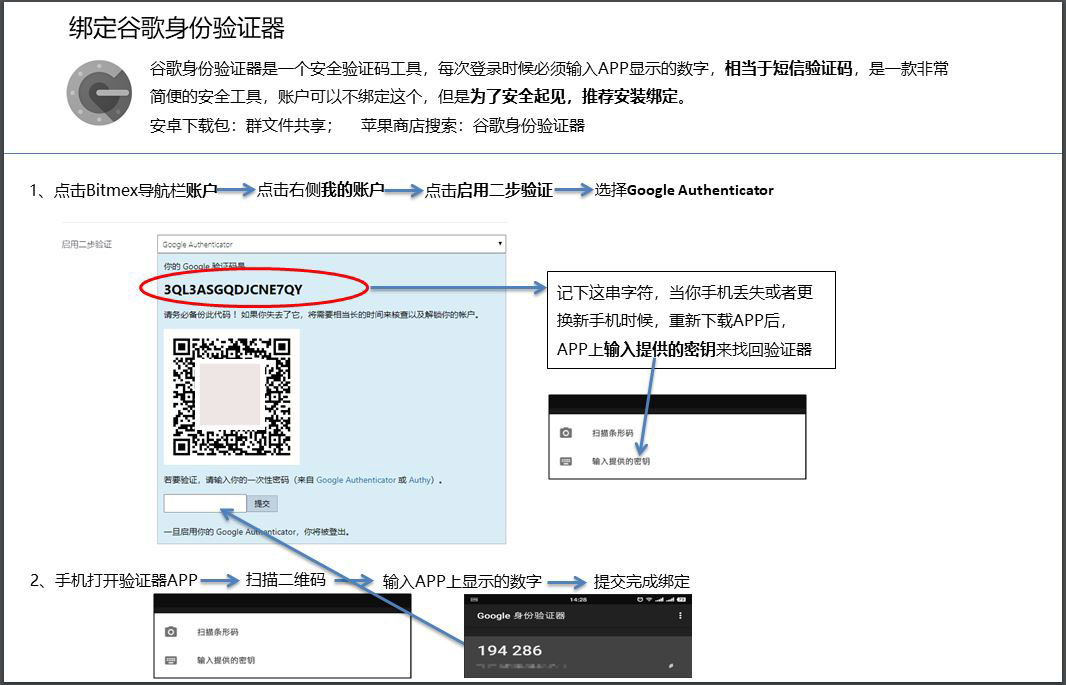Screen dimensions: 1066x685
Task: Select the secret key text 3QL3ASGQDJCNE7QY
Action: pos(233,289)
